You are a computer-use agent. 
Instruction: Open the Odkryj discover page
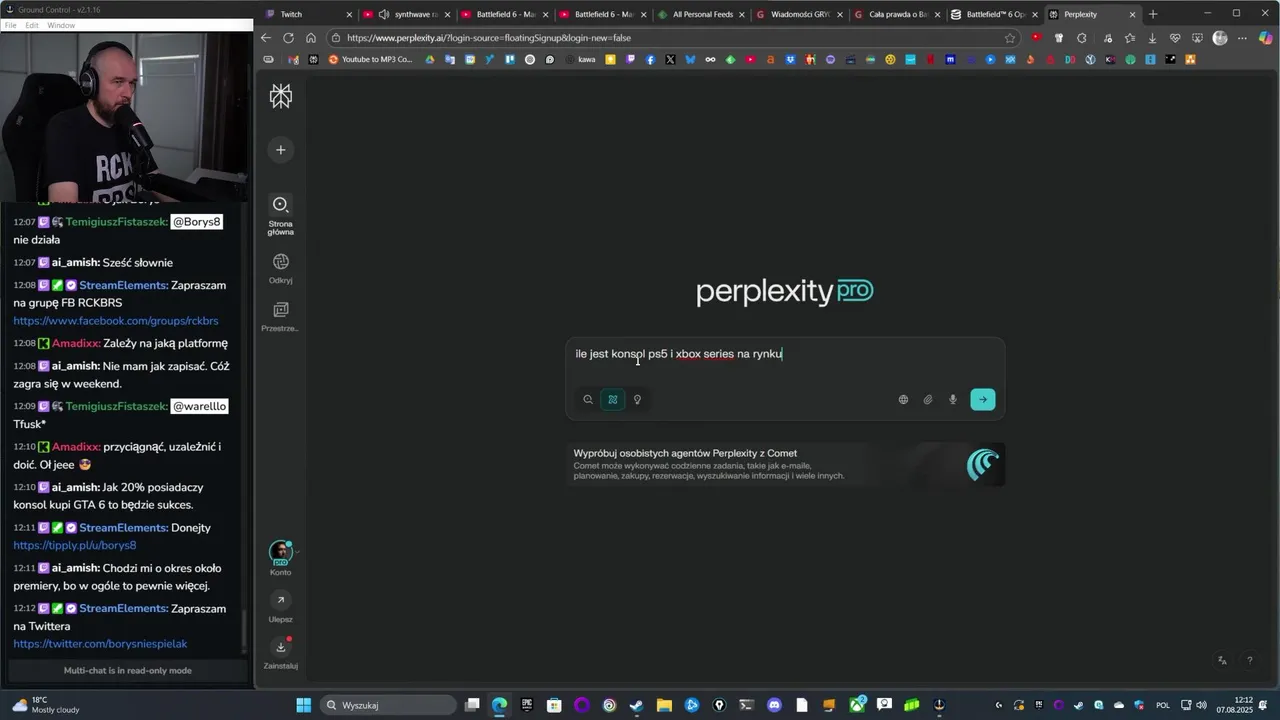tap(281, 268)
